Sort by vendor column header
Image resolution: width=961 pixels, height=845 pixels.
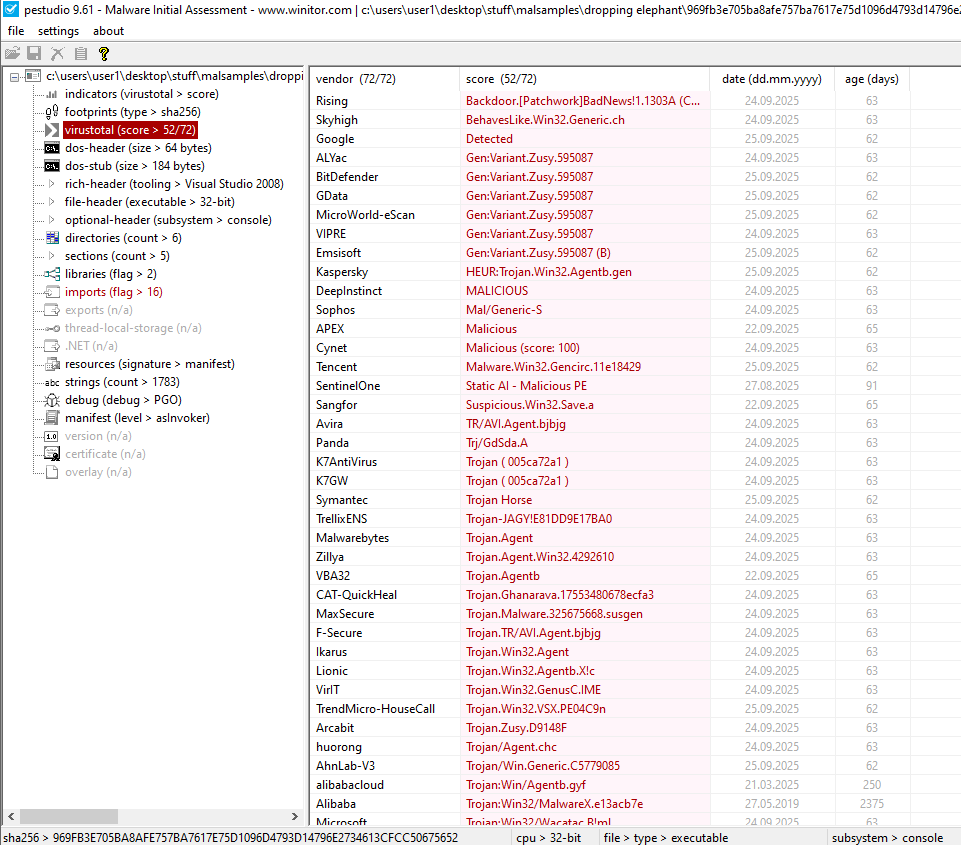(384, 79)
